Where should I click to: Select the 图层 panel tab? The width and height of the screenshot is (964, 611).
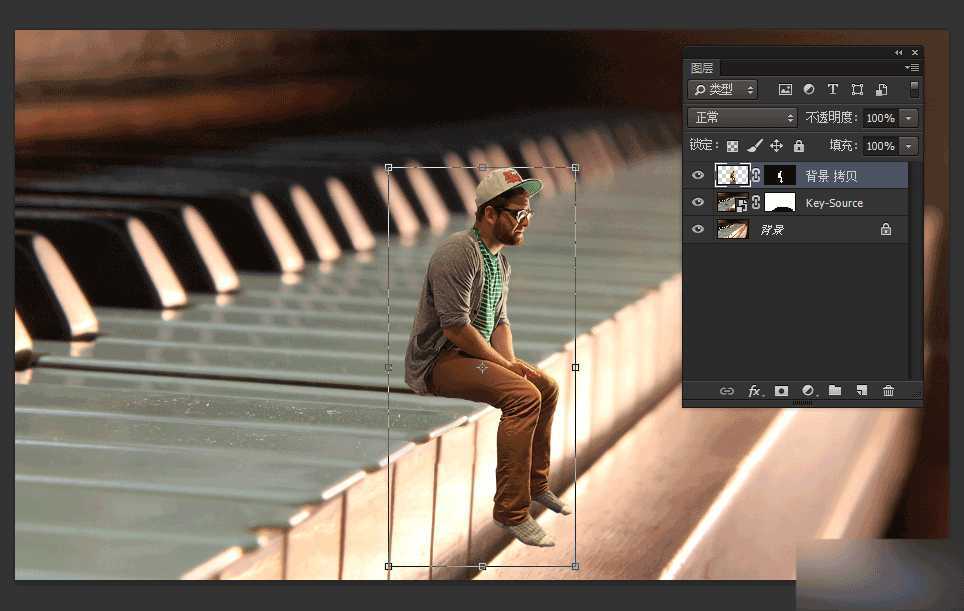(703, 68)
